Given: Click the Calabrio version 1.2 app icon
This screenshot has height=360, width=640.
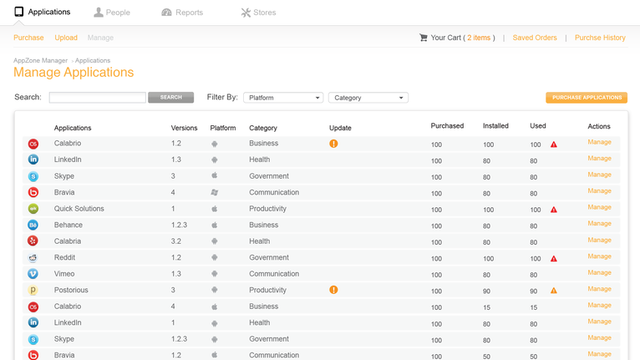Looking at the screenshot, I should [x=33, y=144].
